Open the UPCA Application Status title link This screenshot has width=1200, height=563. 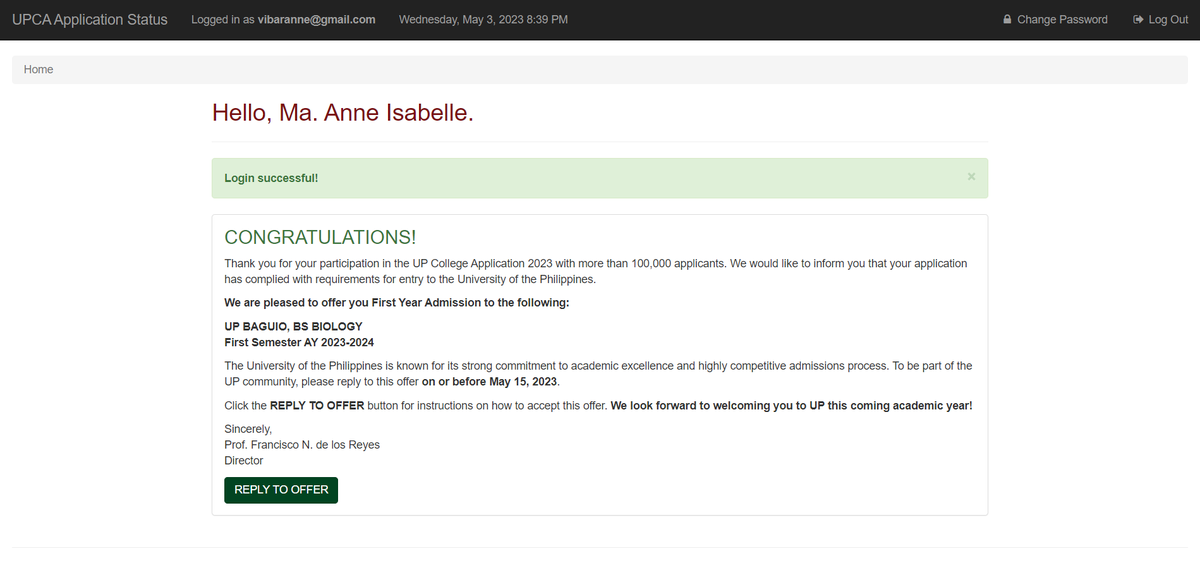(90, 20)
